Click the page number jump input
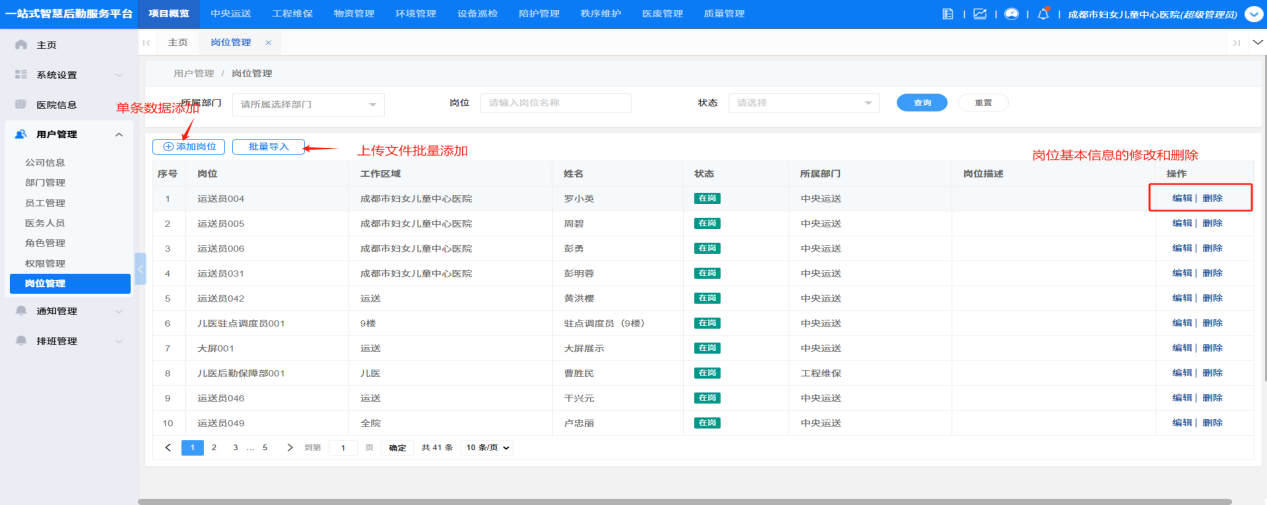The height and width of the screenshot is (505, 1267). (343, 448)
